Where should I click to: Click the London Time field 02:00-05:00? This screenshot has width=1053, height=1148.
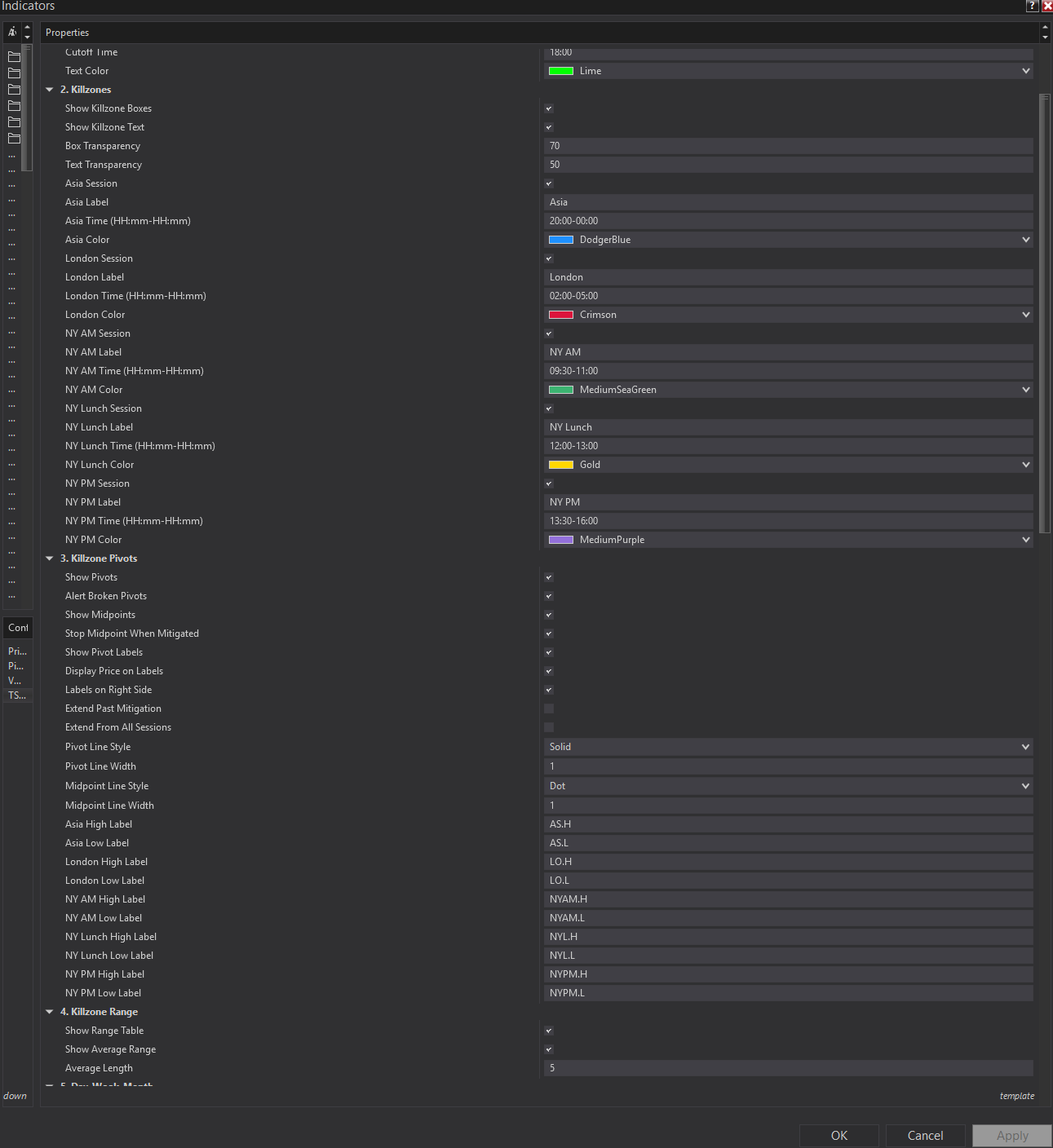tap(788, 296)
